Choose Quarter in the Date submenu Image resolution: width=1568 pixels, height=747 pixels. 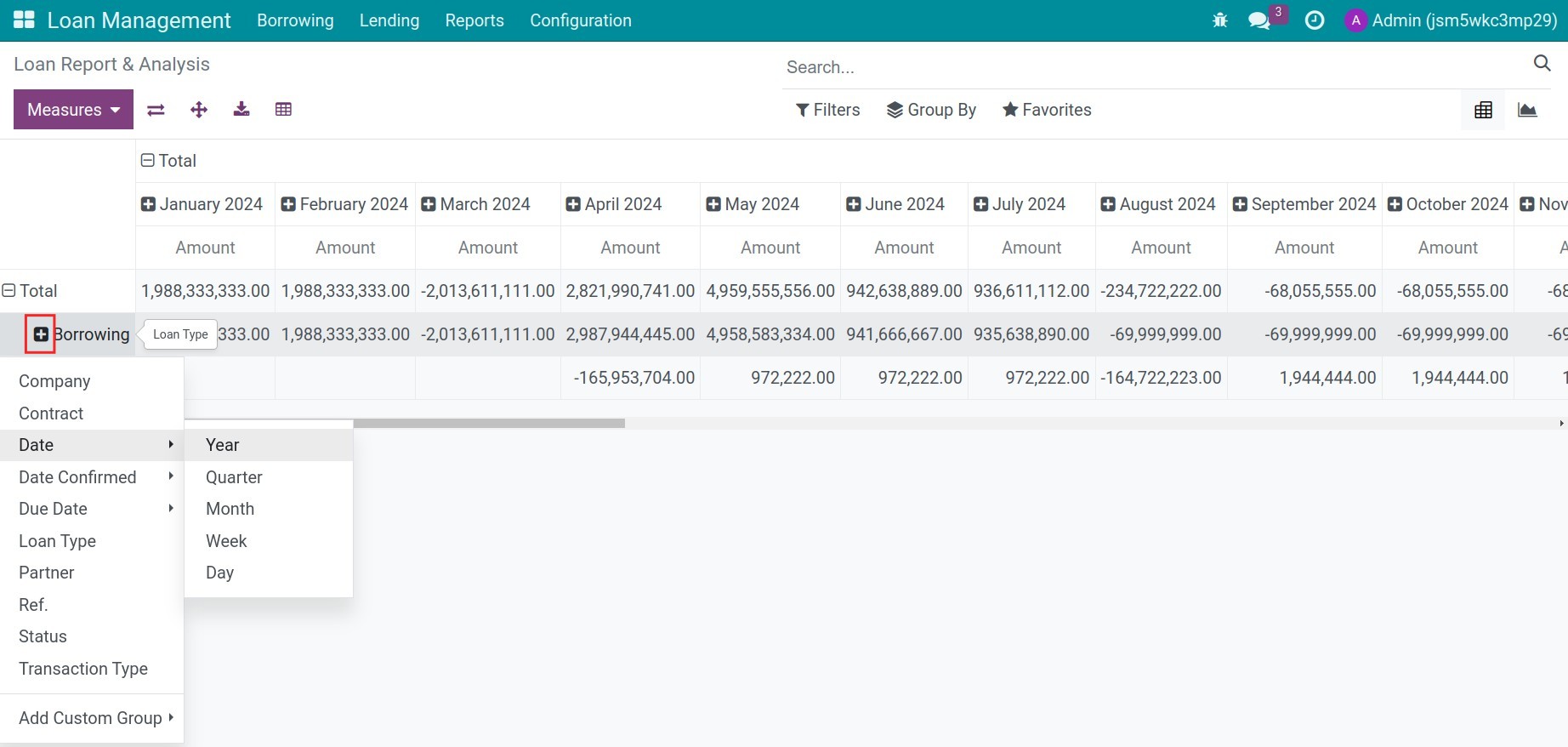pos(269,477)
